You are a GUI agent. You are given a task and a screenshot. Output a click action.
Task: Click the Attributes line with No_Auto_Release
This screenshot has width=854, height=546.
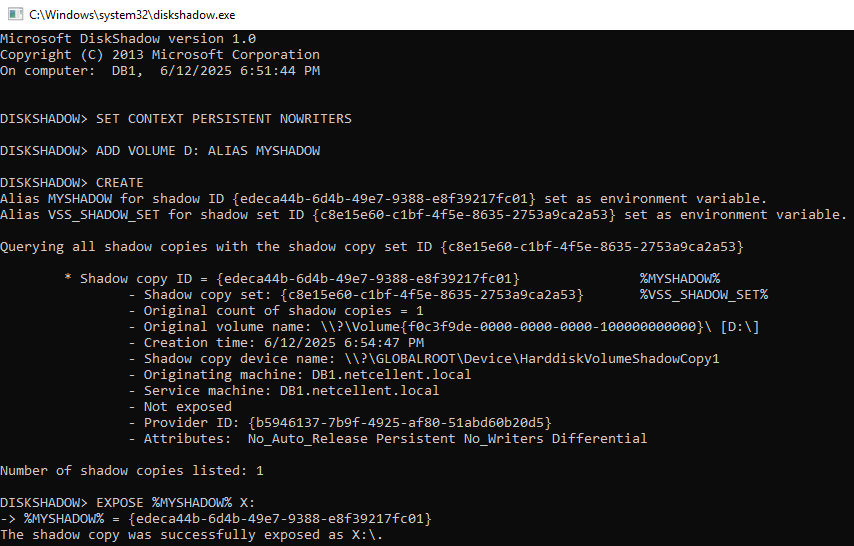coord(388,439)
